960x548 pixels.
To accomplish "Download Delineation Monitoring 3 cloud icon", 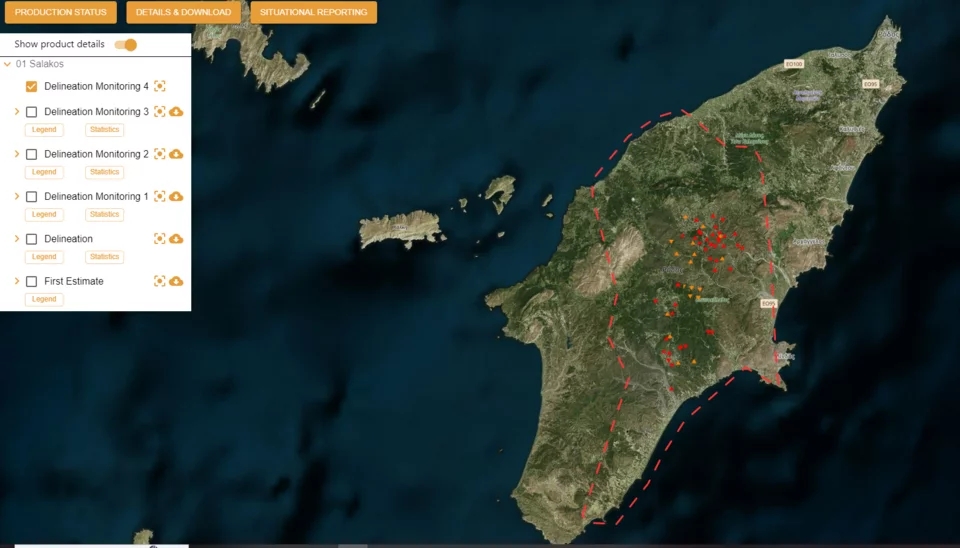I will point(176,111).
